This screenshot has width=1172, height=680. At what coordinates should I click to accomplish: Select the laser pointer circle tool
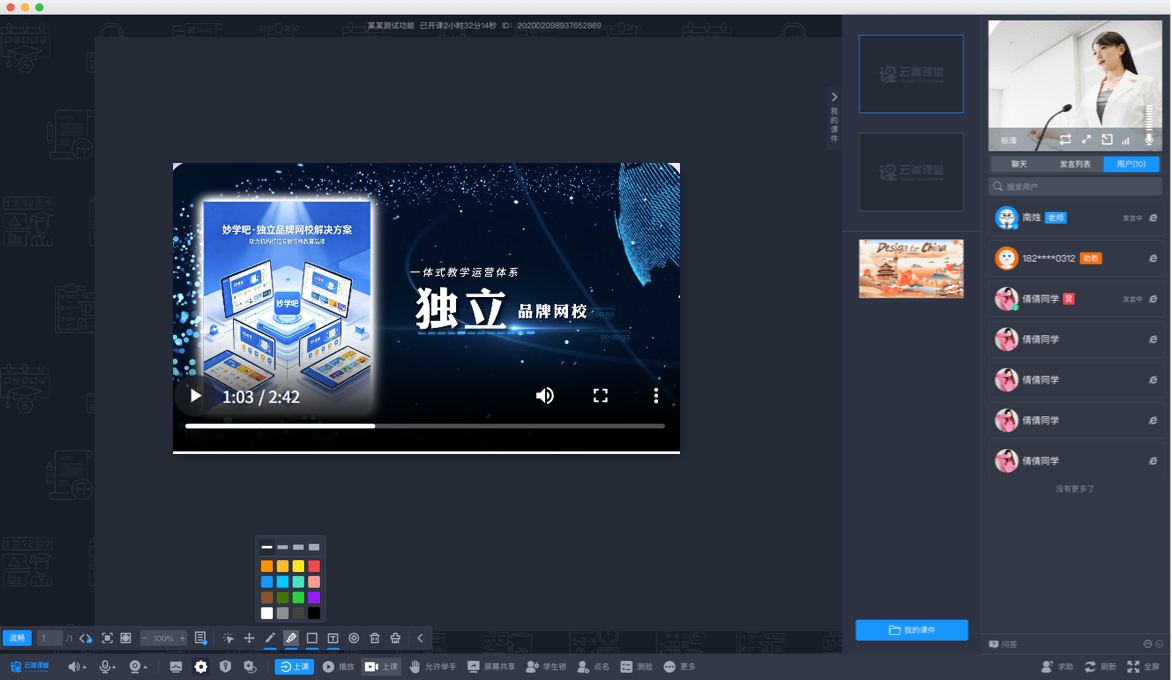(354, 638)
